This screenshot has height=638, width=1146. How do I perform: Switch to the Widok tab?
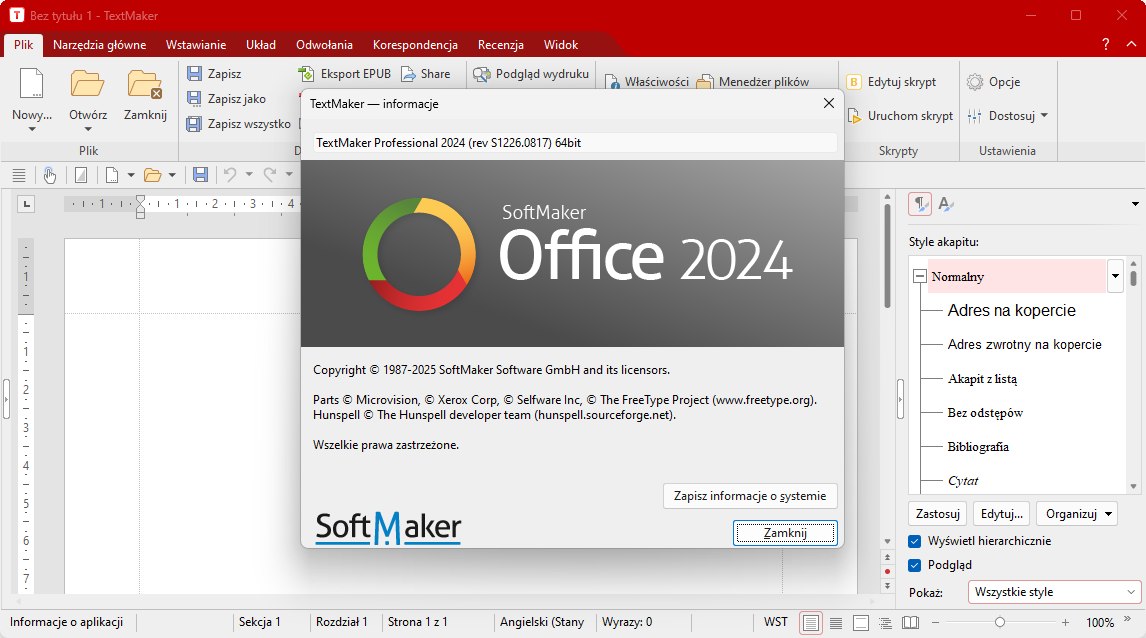(x=561, y=45)
